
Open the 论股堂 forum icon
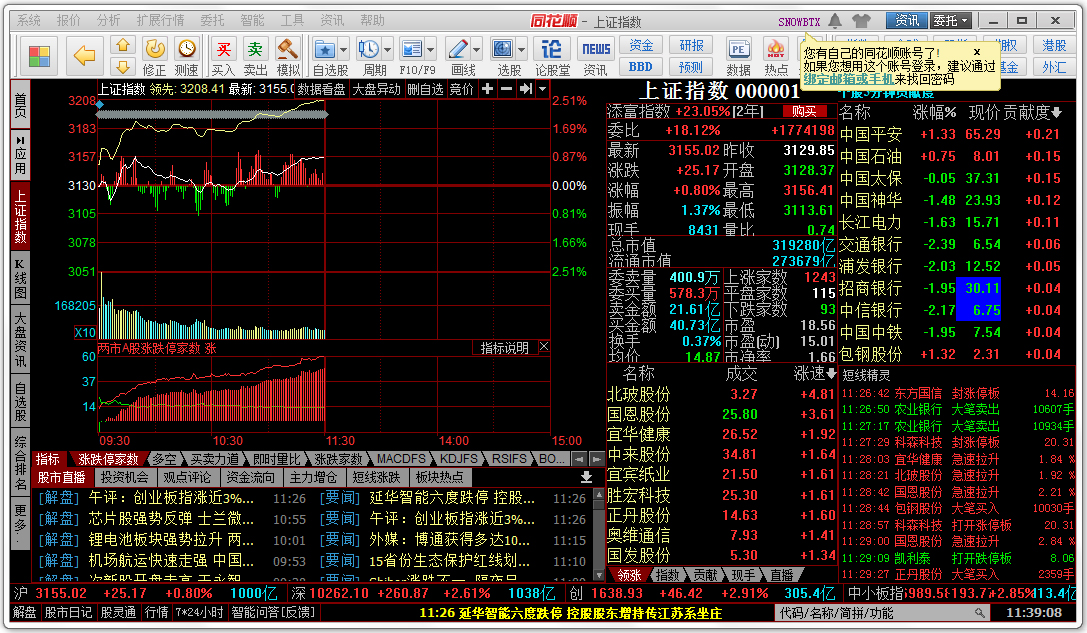(552, 56)
